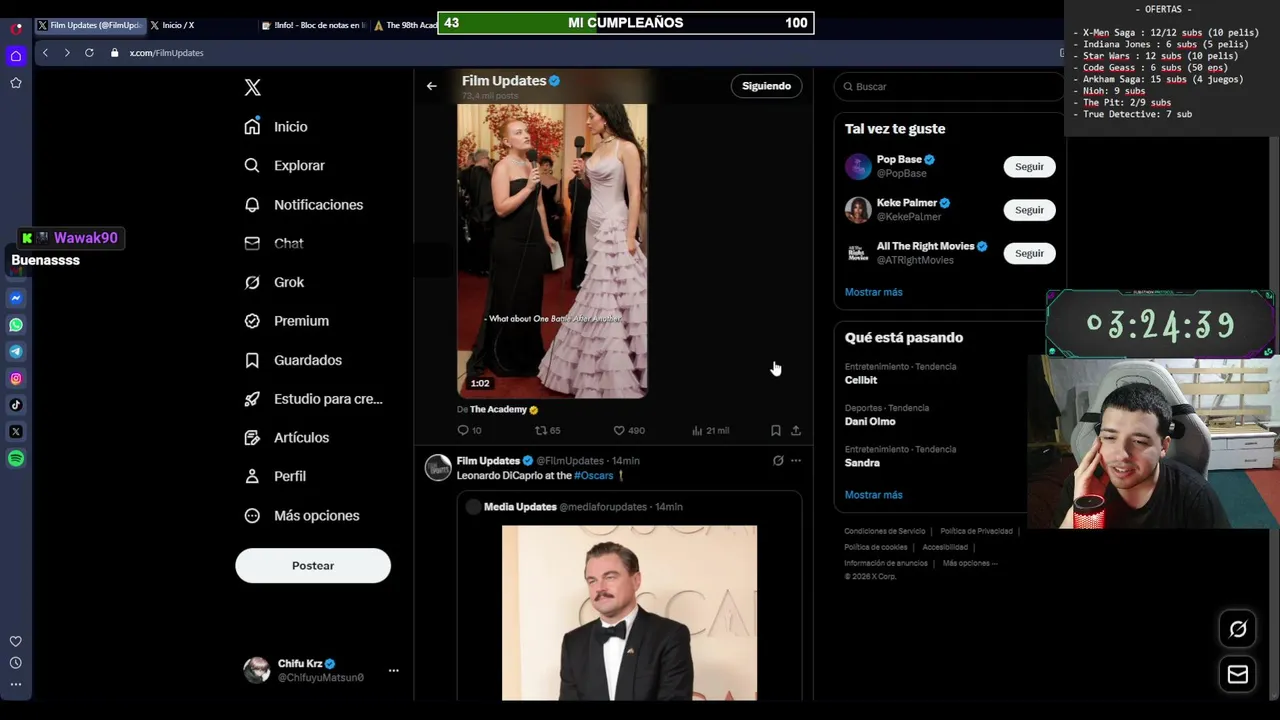The height and width of the screenshot is (720, 1280).
Task: Click Condiciones de Servicio link
Action: pyautogui.click(x=884, y=531)
